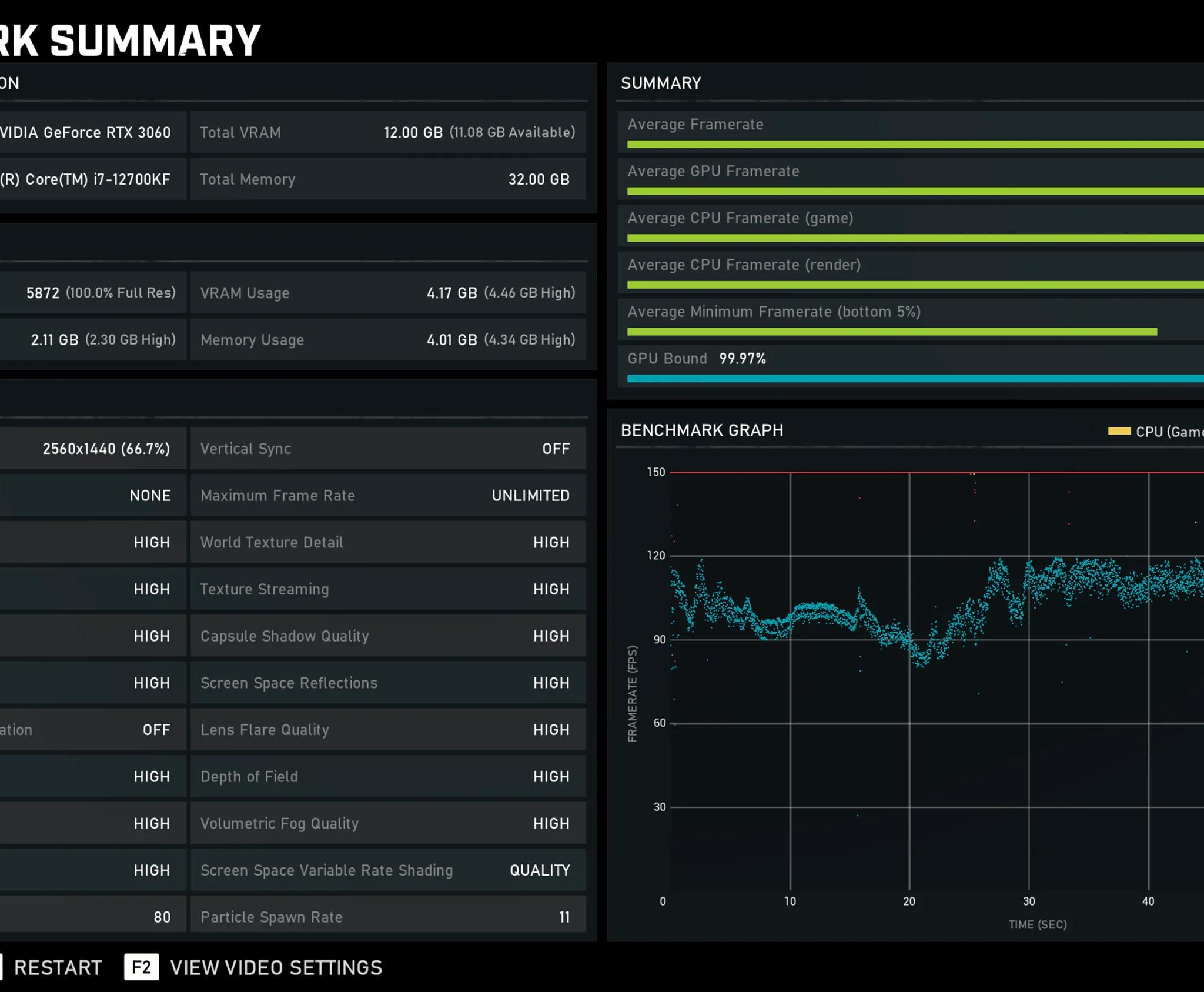Click the "GPU Bound" label
1204x992 pixels.
(667, 359)
